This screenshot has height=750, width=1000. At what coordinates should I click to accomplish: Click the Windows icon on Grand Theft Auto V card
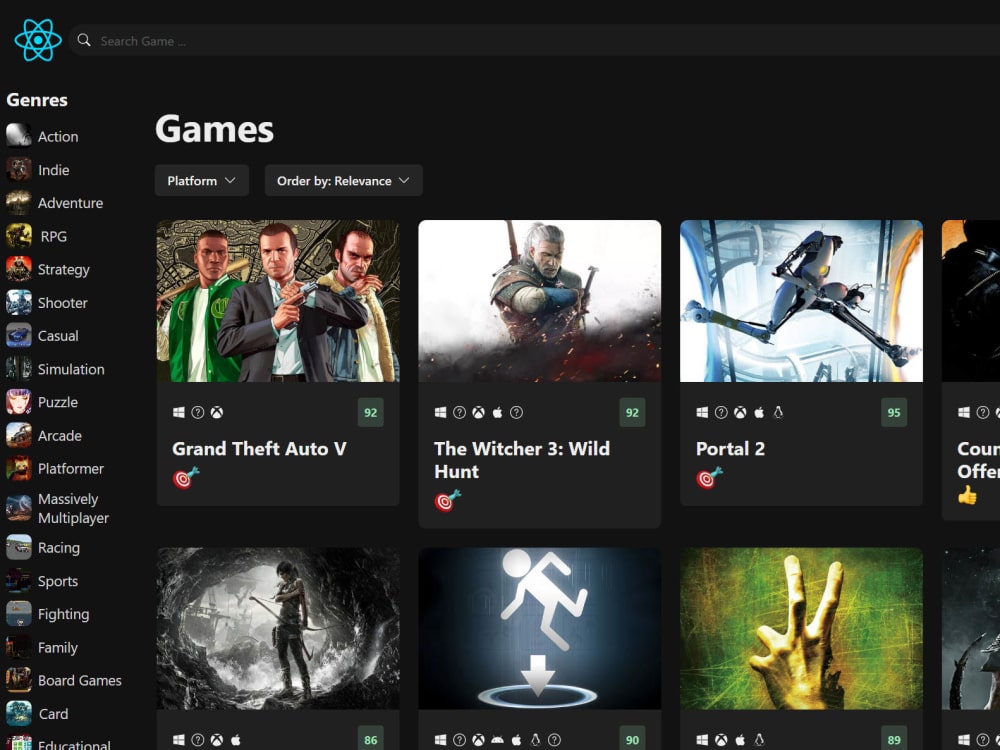pyautogui.click(x=179, y=413)
